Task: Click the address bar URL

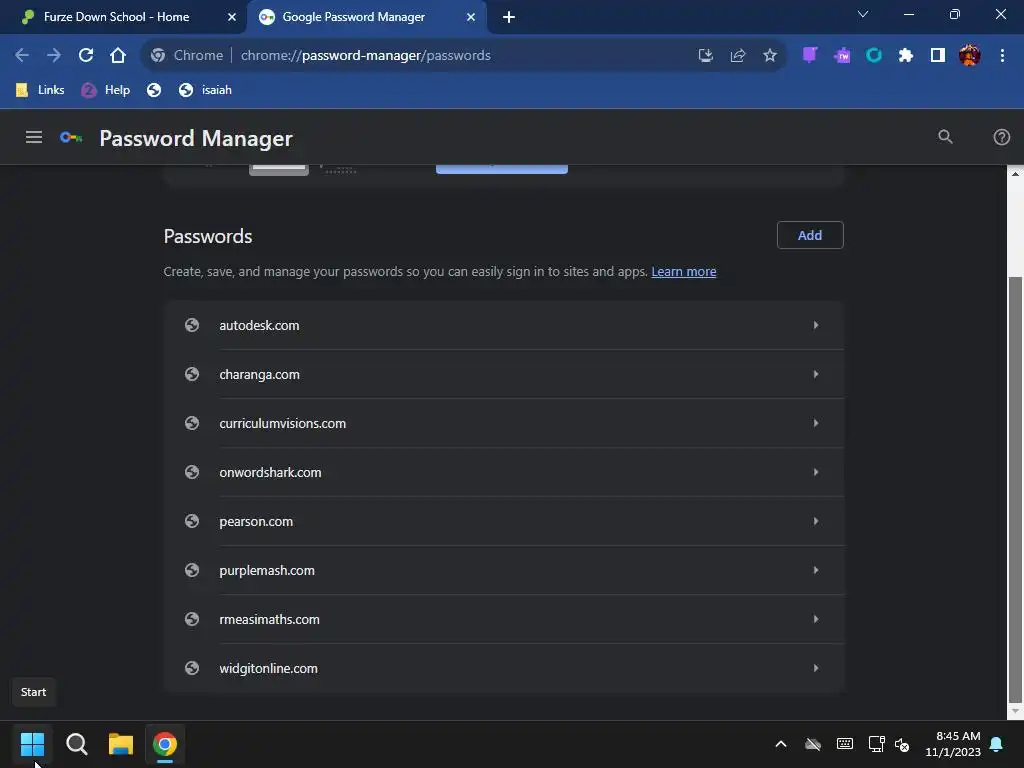Action: (x=366, y=56)
